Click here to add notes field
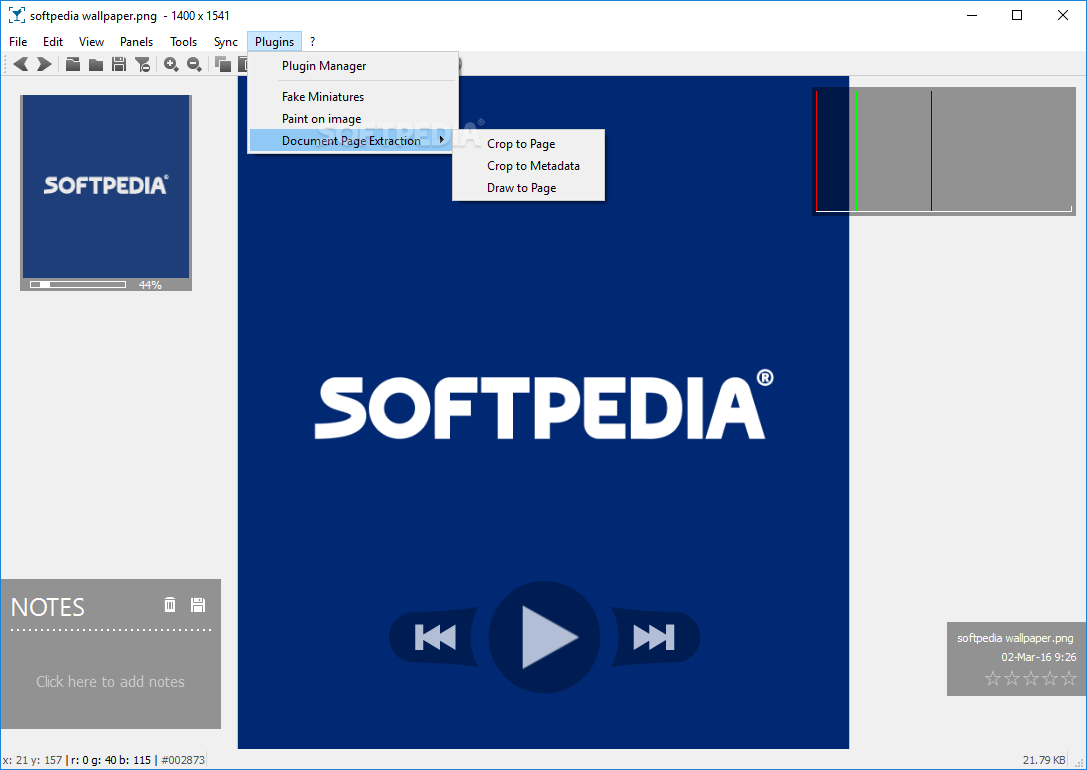Image resolution: width=1087 pixels, height=770 pixels. [x=110, y=681]
